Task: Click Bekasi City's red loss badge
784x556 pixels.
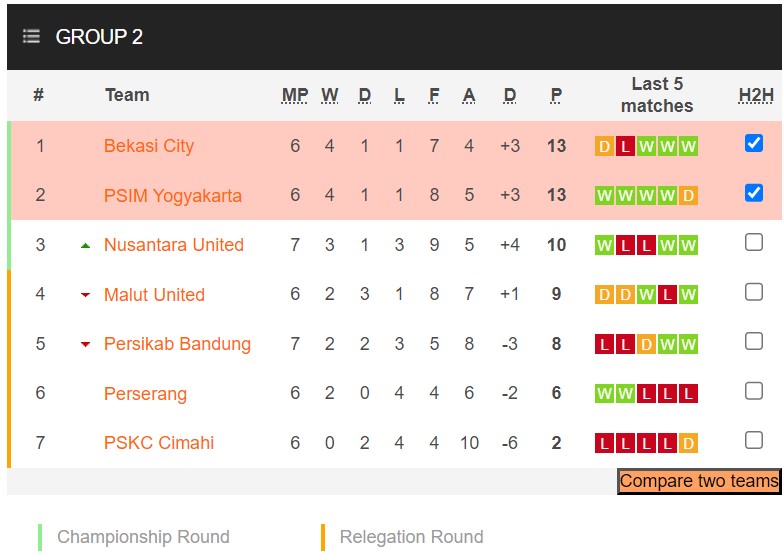Action: coord(625,147)
